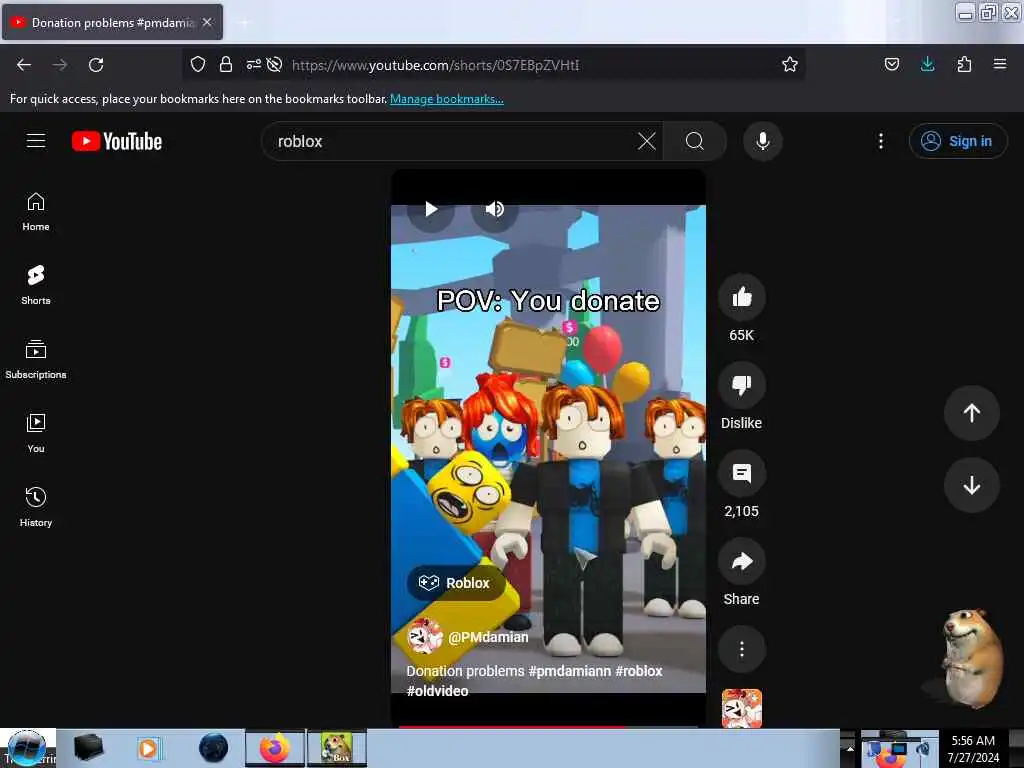Search with your voice microphone

pos(763,141)
